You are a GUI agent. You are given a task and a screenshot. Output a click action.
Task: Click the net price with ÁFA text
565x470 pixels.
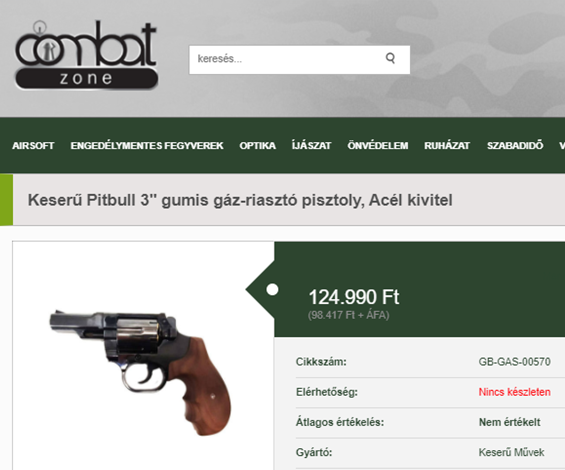coord(348,315)
